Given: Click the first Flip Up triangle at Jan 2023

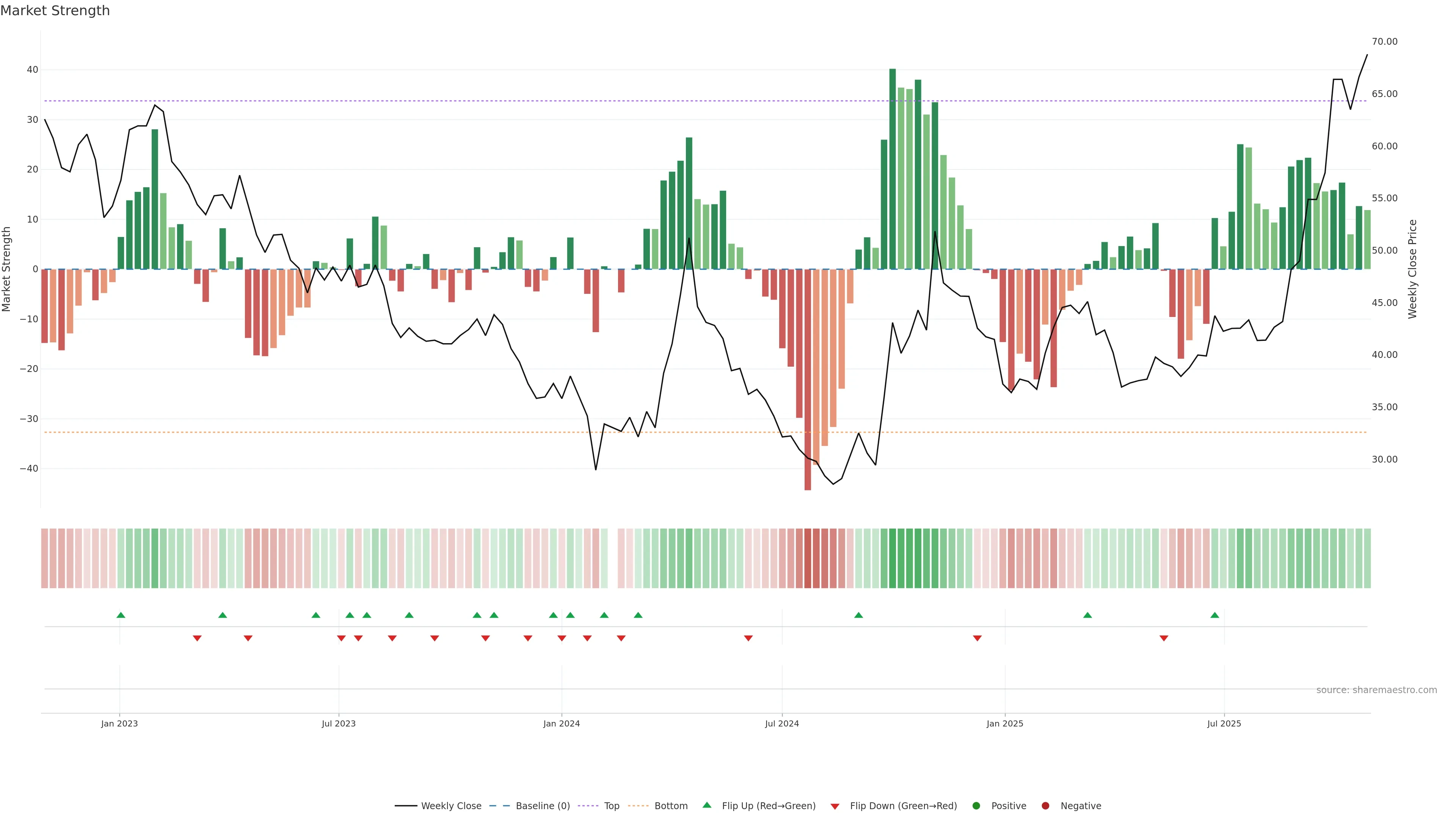Looking at the screenshot, I should pyautogui.click(x=121, y=615).
